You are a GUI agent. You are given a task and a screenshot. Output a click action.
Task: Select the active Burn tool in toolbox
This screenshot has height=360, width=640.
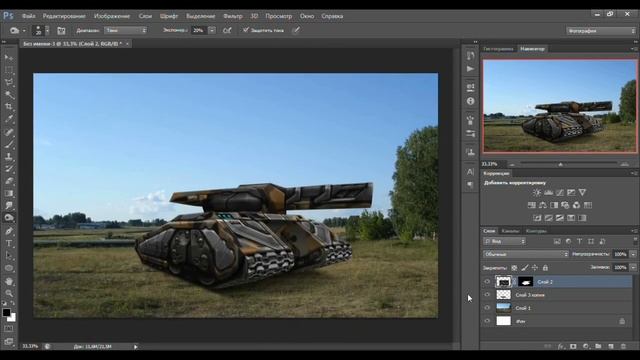point(9,218)
